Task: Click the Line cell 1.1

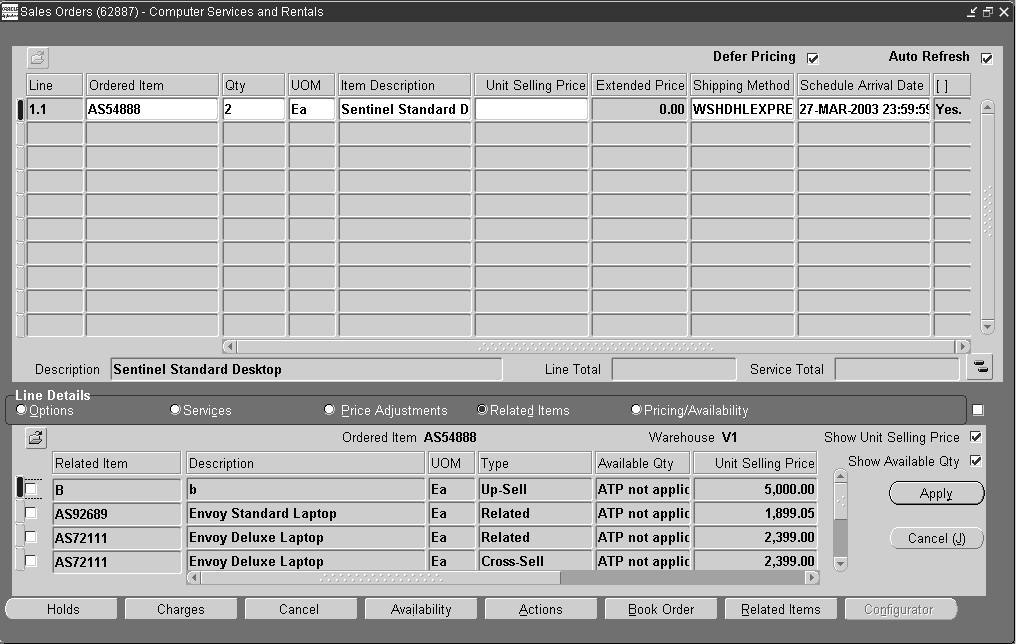Action: coord(54,109)
